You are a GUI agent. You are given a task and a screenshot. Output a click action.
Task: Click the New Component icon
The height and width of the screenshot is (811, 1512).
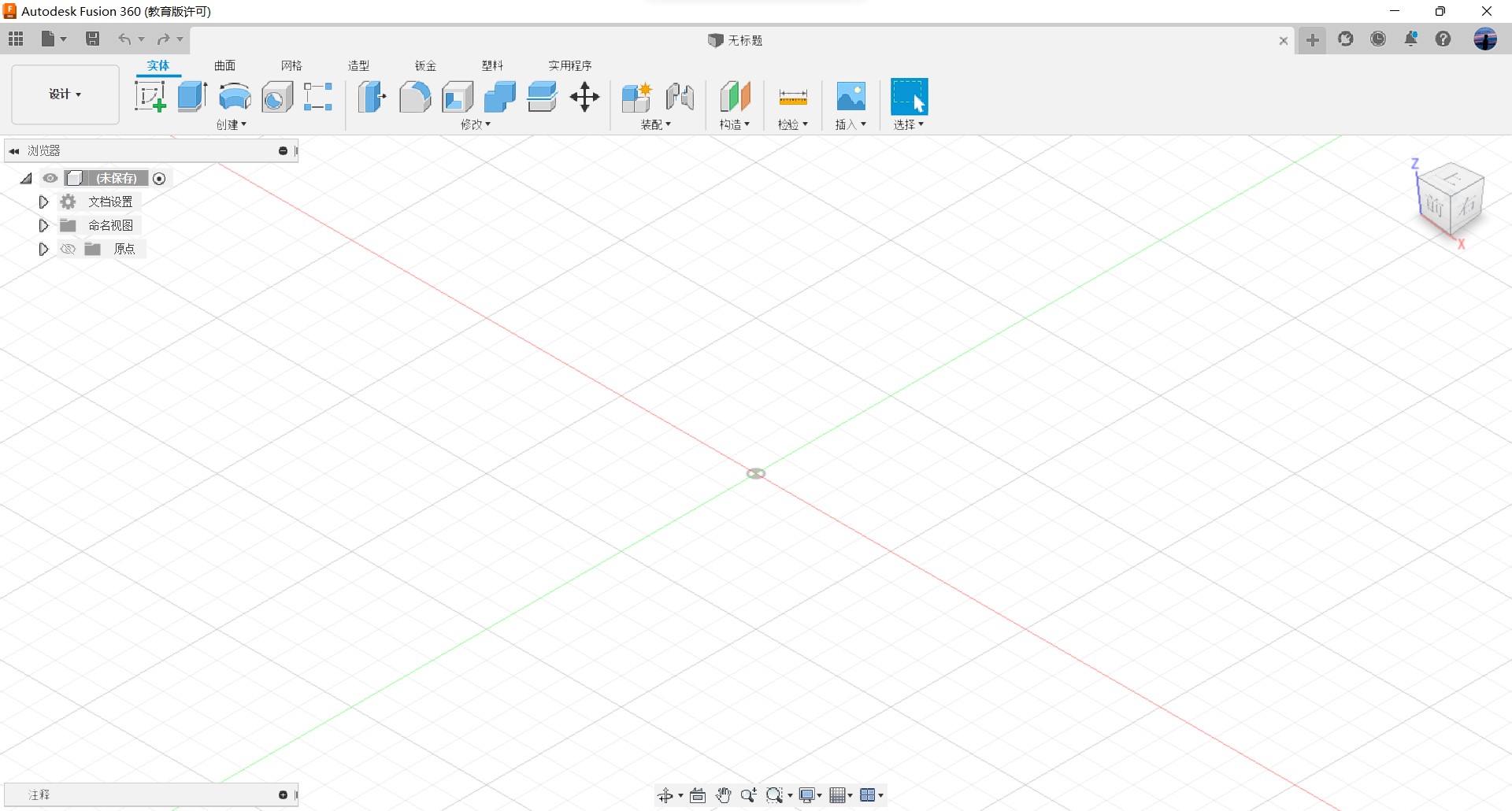coord(636,97)
